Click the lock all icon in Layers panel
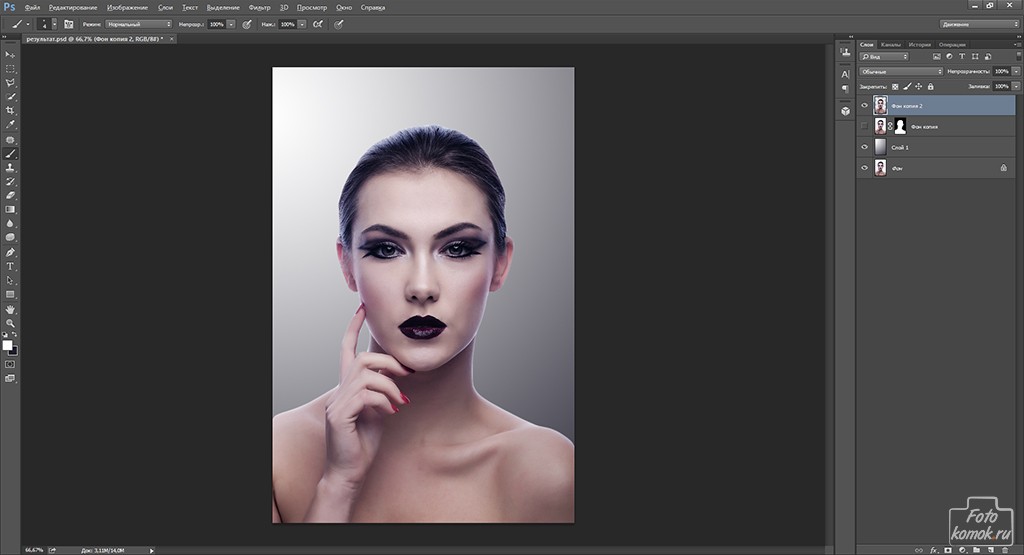The height and width of the screenshot is (555, 1024). coord(931,87)
